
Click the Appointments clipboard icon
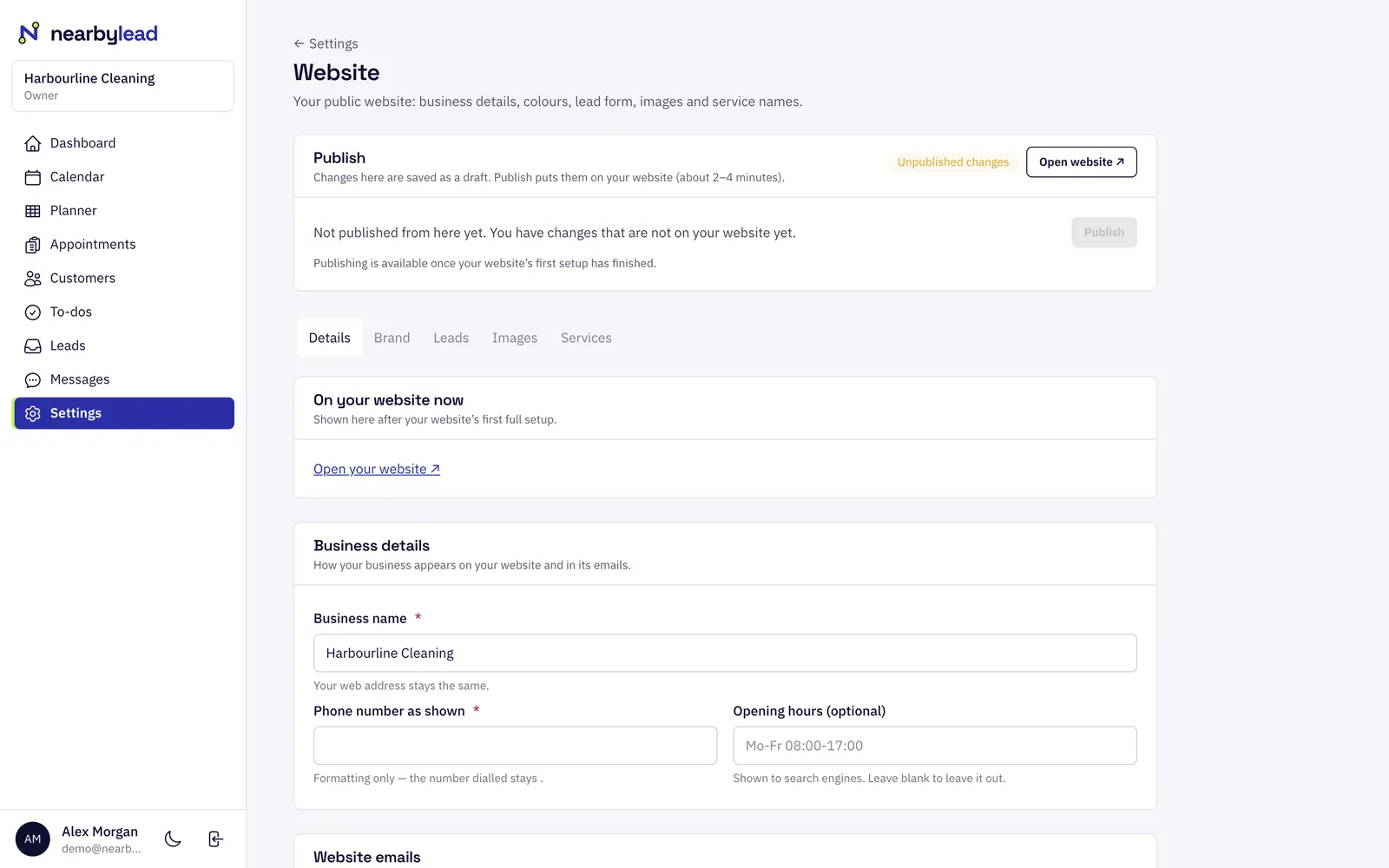click(x=33, y=245)
